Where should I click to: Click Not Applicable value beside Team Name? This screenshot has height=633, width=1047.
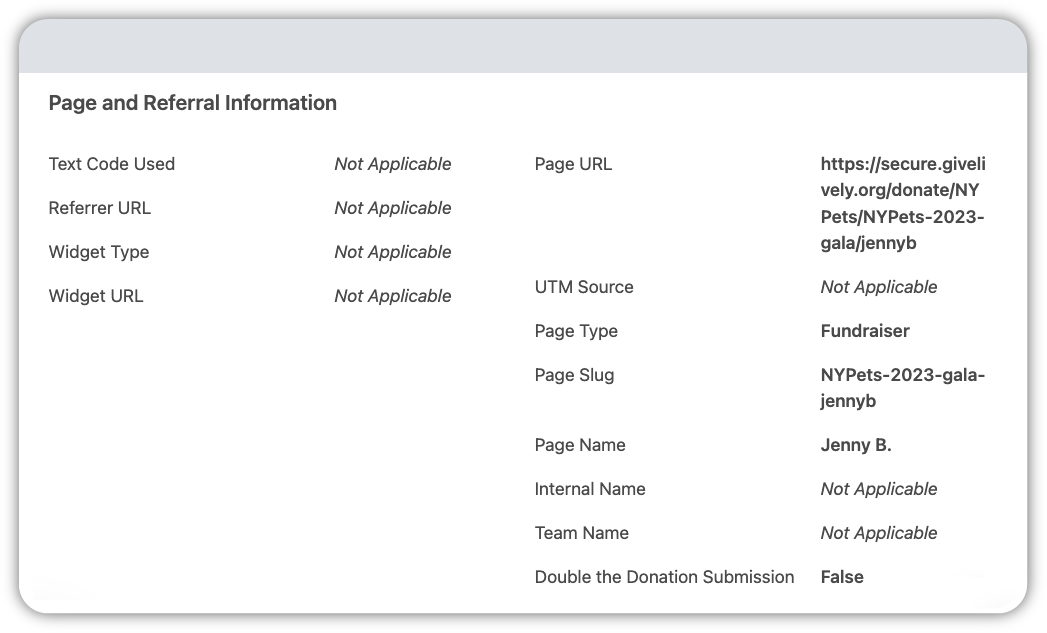click(879, 534)
